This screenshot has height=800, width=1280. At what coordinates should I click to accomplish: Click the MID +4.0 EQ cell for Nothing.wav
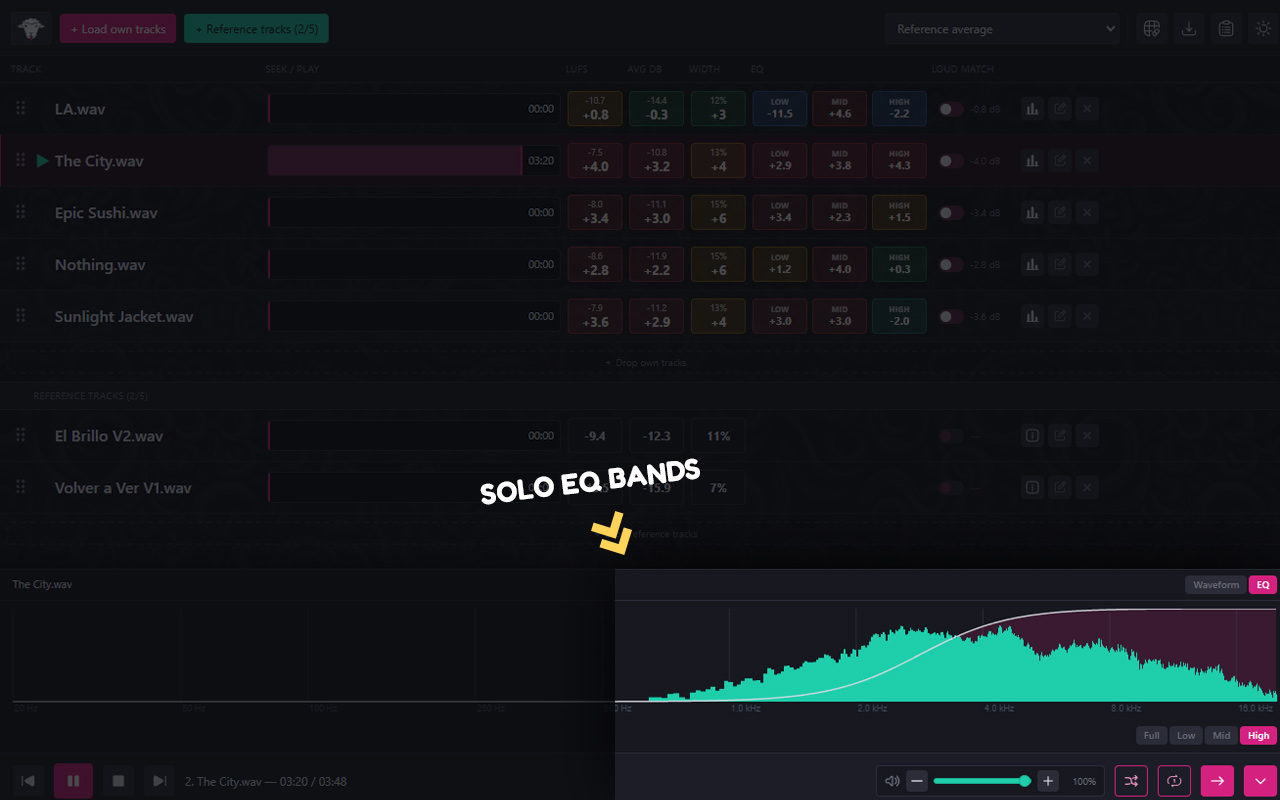(x=840, y=265)
